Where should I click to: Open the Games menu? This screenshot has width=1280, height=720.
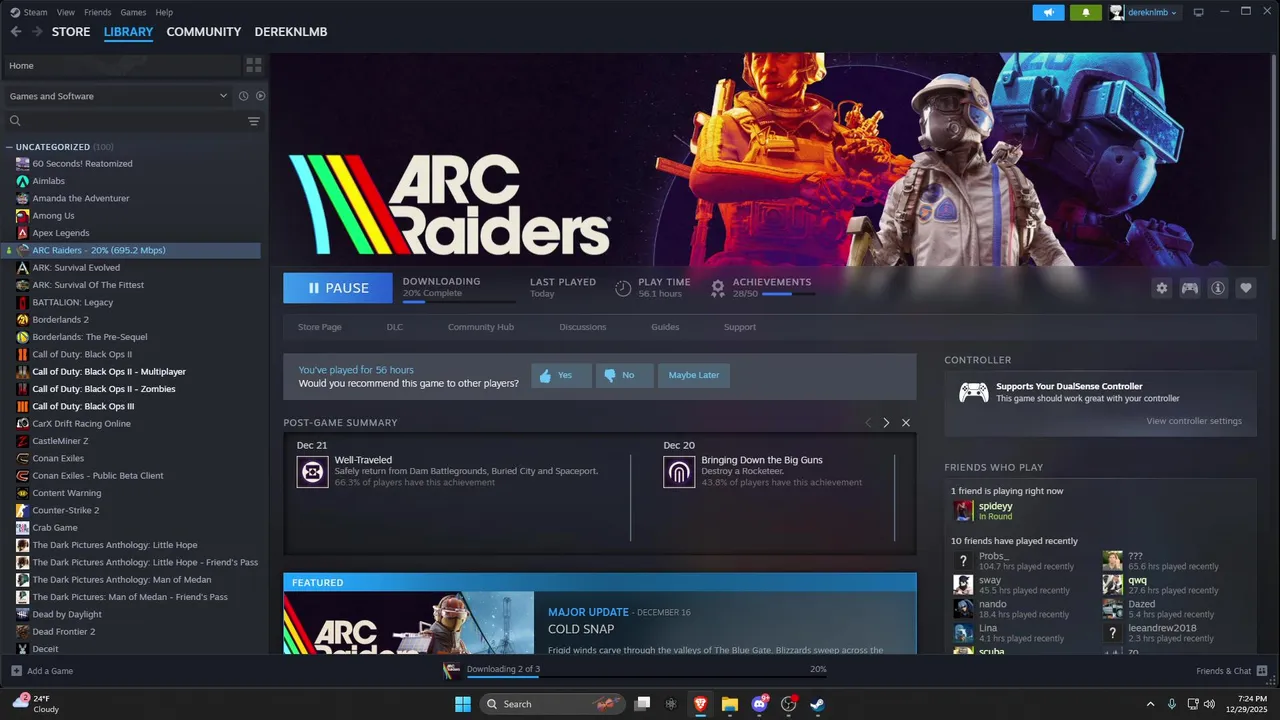133,12
